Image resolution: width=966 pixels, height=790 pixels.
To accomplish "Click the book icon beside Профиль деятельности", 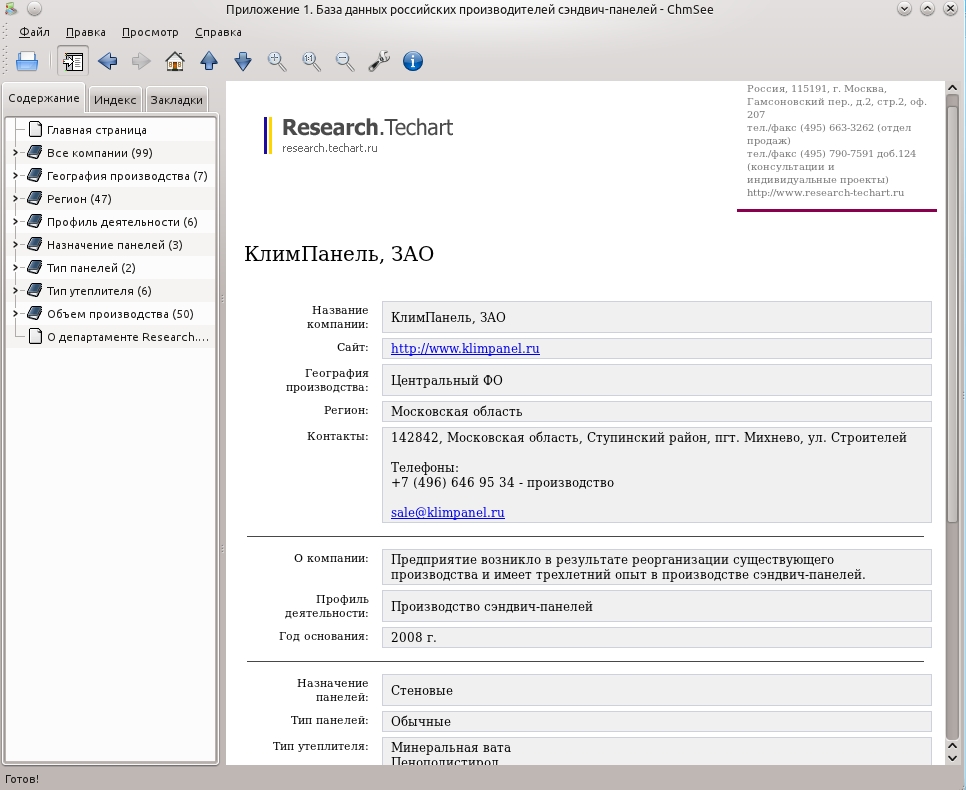I will click(x=35, y=221).
